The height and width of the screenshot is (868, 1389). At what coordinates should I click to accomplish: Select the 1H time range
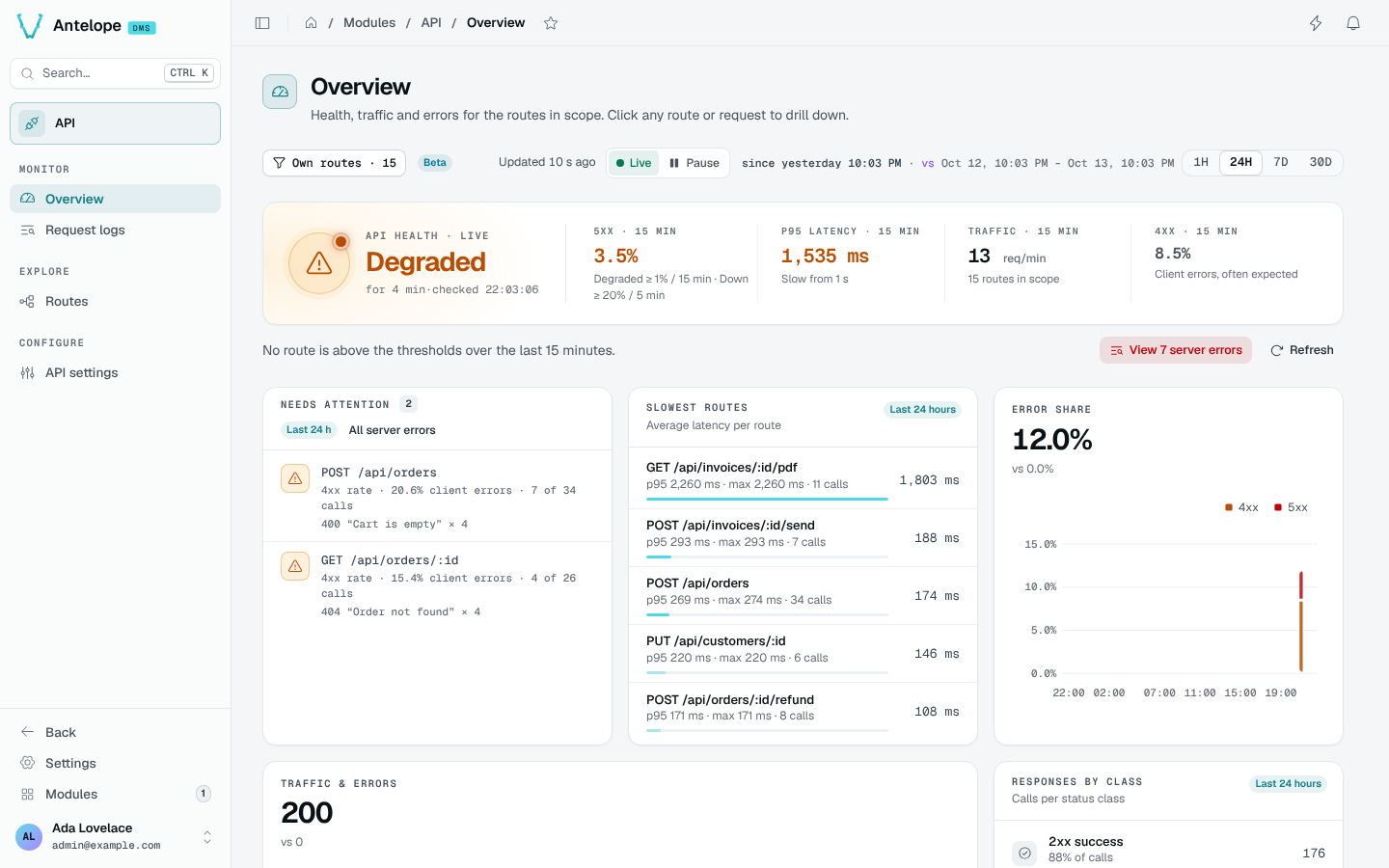pos(1201,163)
